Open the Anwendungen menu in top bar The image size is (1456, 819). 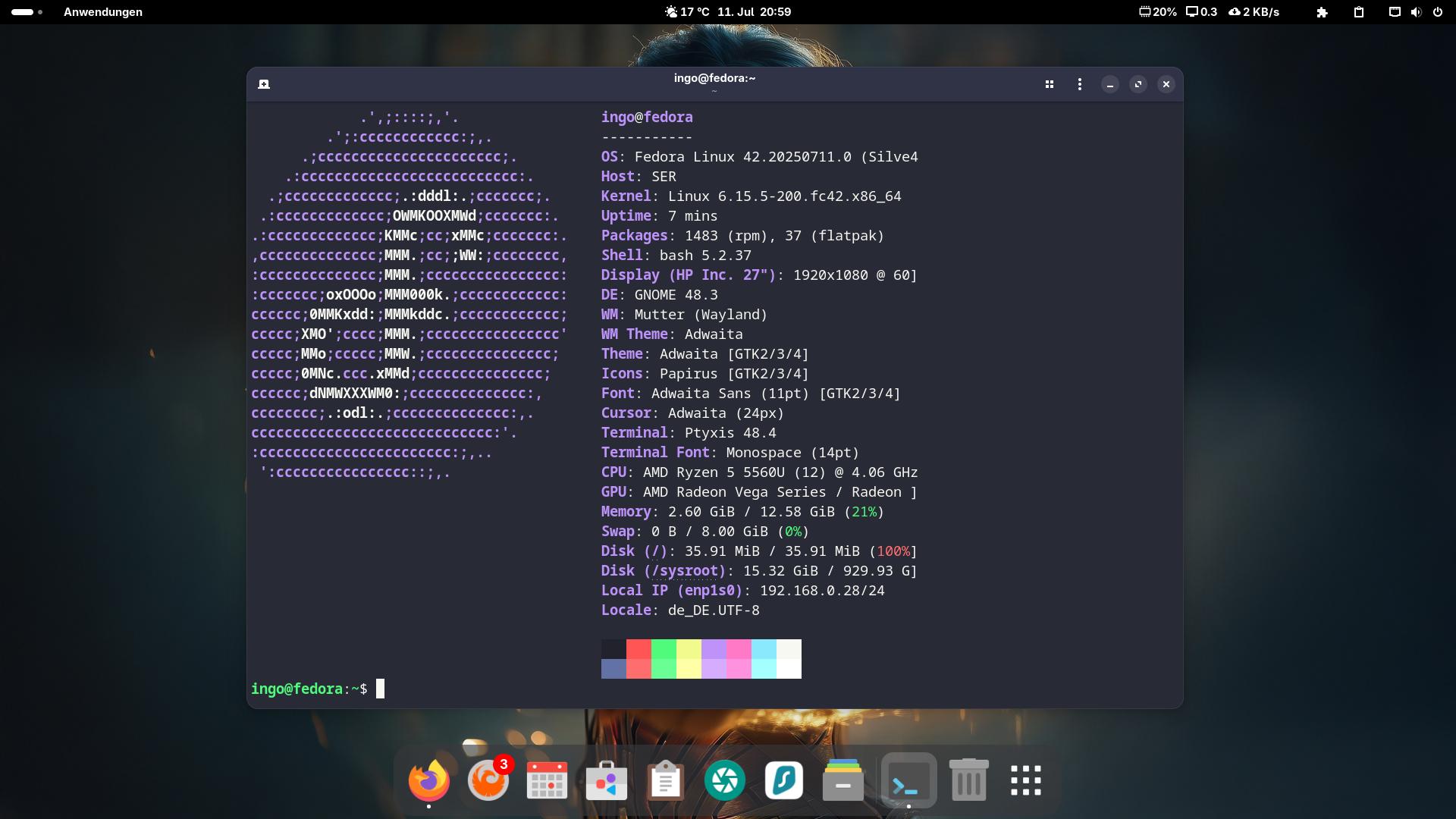[103, 12]
